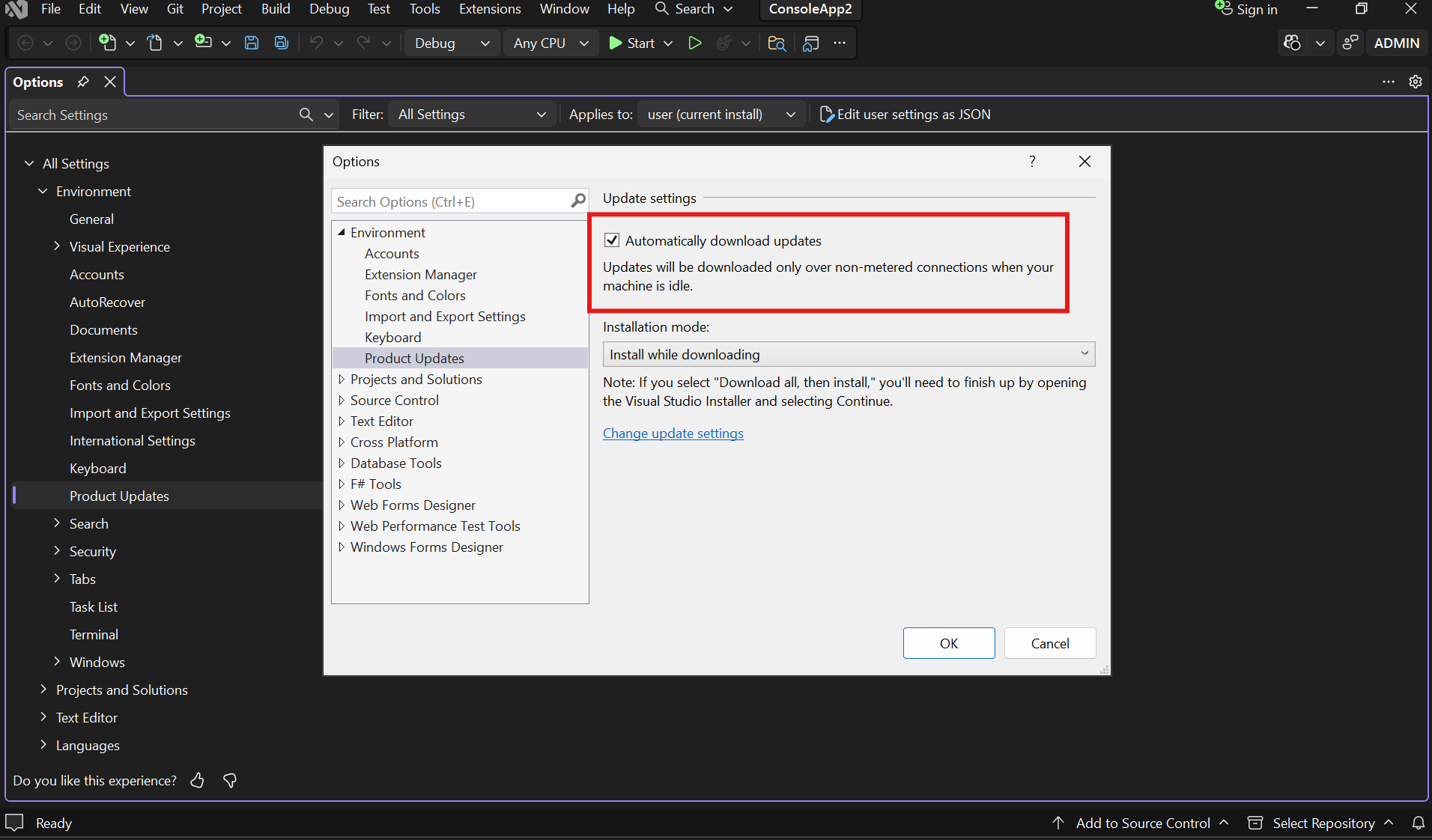Open the Git menu
The height and width of the screenshot is (840, 1432).
pyautogui.click(x=175, y=9)
